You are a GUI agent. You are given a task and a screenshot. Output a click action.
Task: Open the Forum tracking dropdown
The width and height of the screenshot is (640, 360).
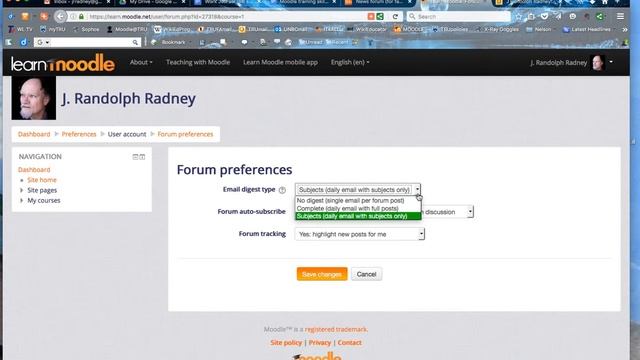[x=360, y=234]
